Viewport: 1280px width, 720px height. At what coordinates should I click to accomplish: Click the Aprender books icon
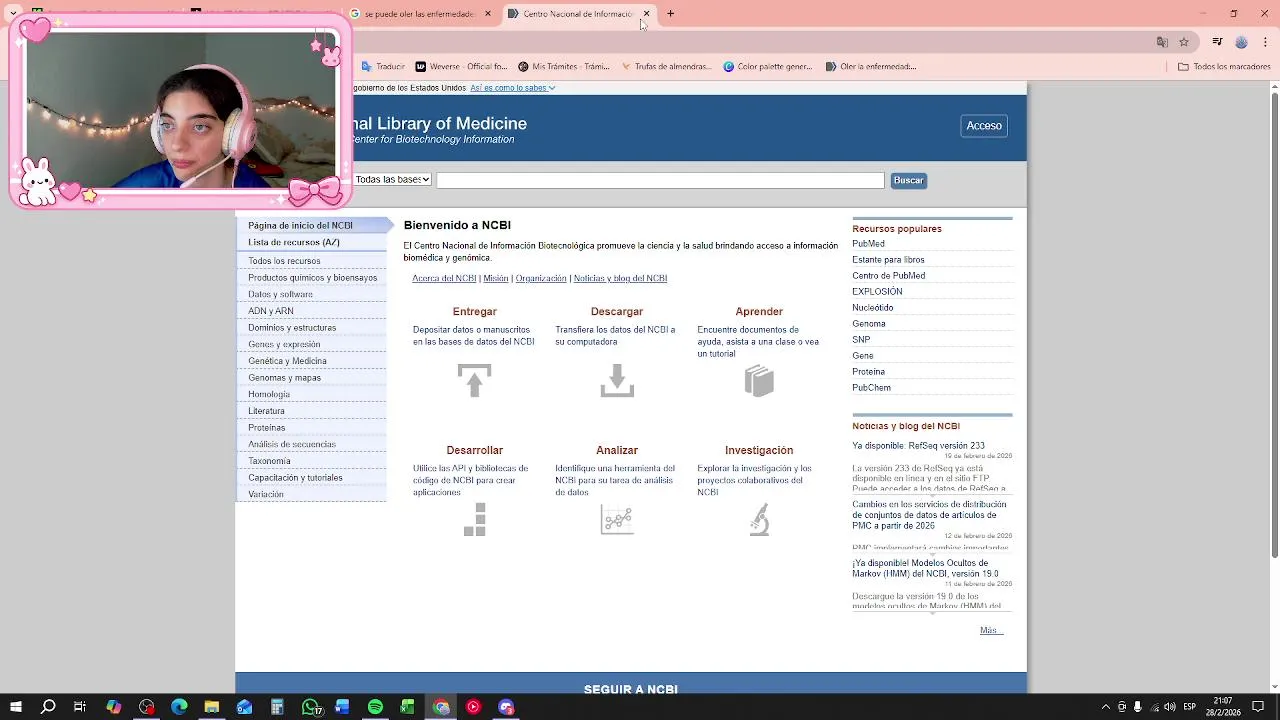pos(759,381)
